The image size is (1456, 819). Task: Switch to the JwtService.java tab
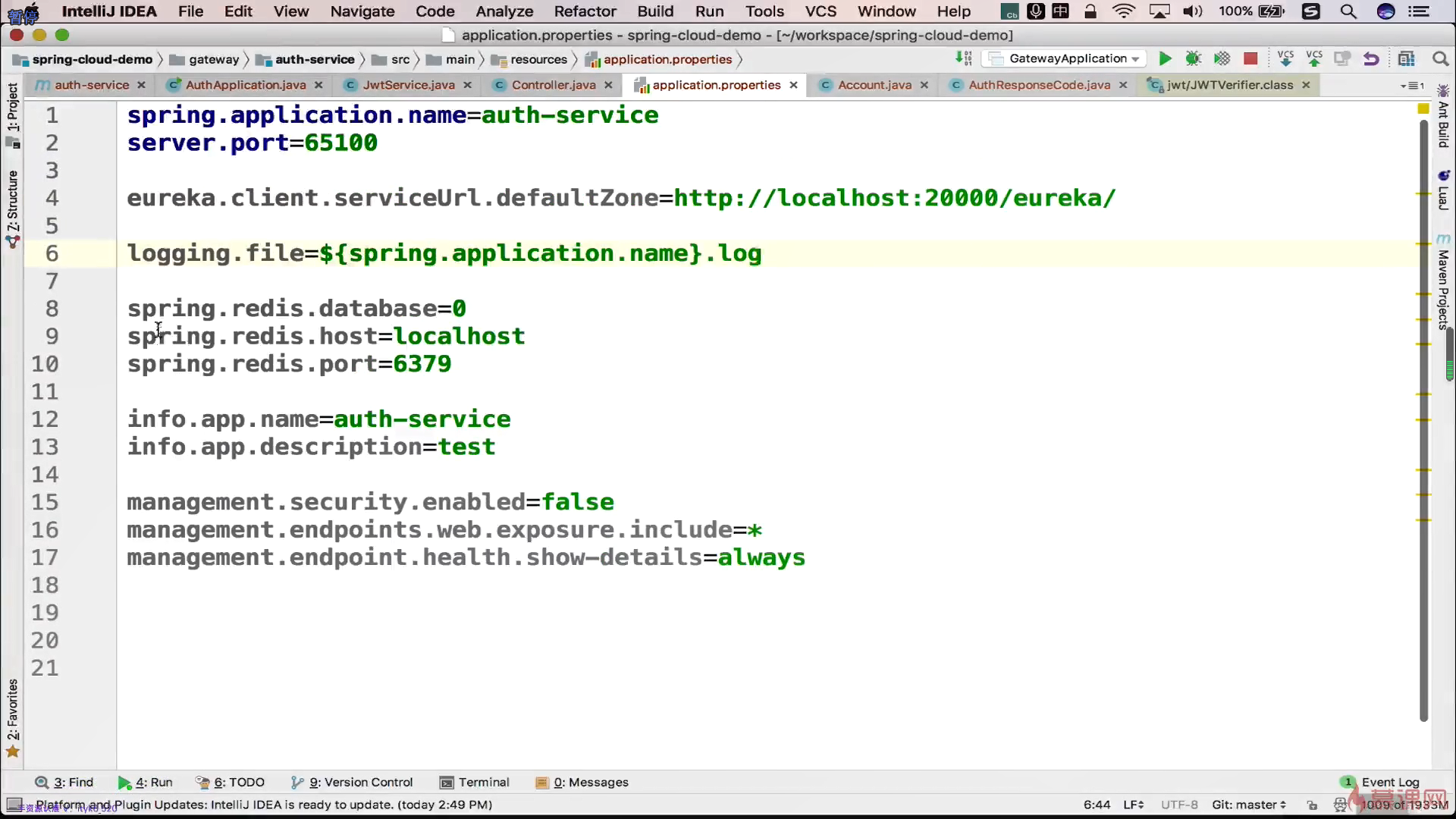click(408, 85)
